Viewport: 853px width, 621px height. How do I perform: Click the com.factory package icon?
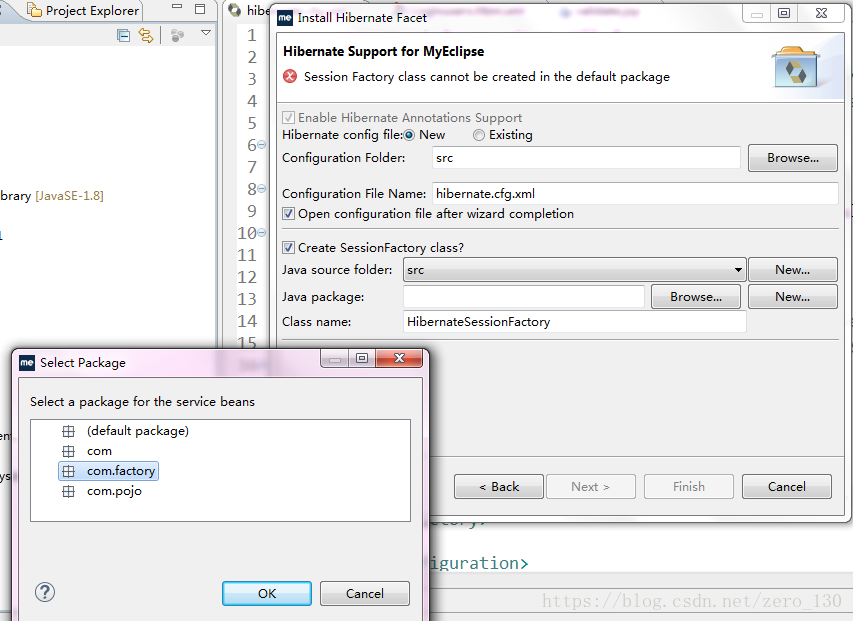[69, 471]
